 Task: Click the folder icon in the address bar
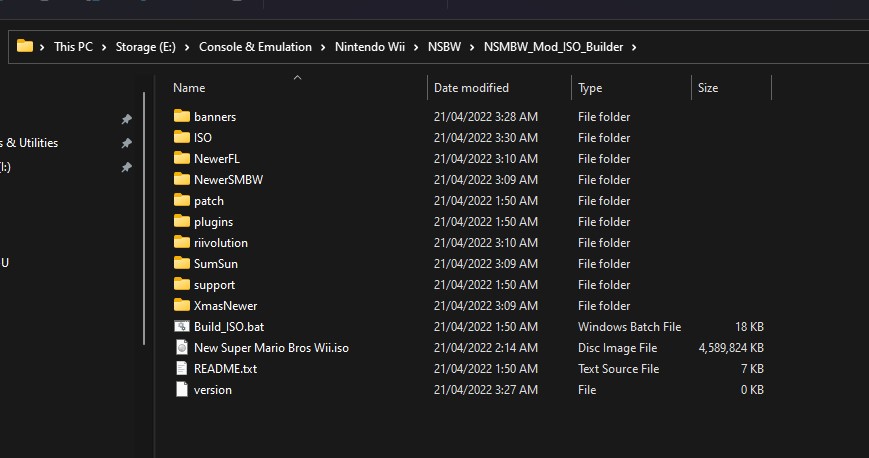click(25, 46)
